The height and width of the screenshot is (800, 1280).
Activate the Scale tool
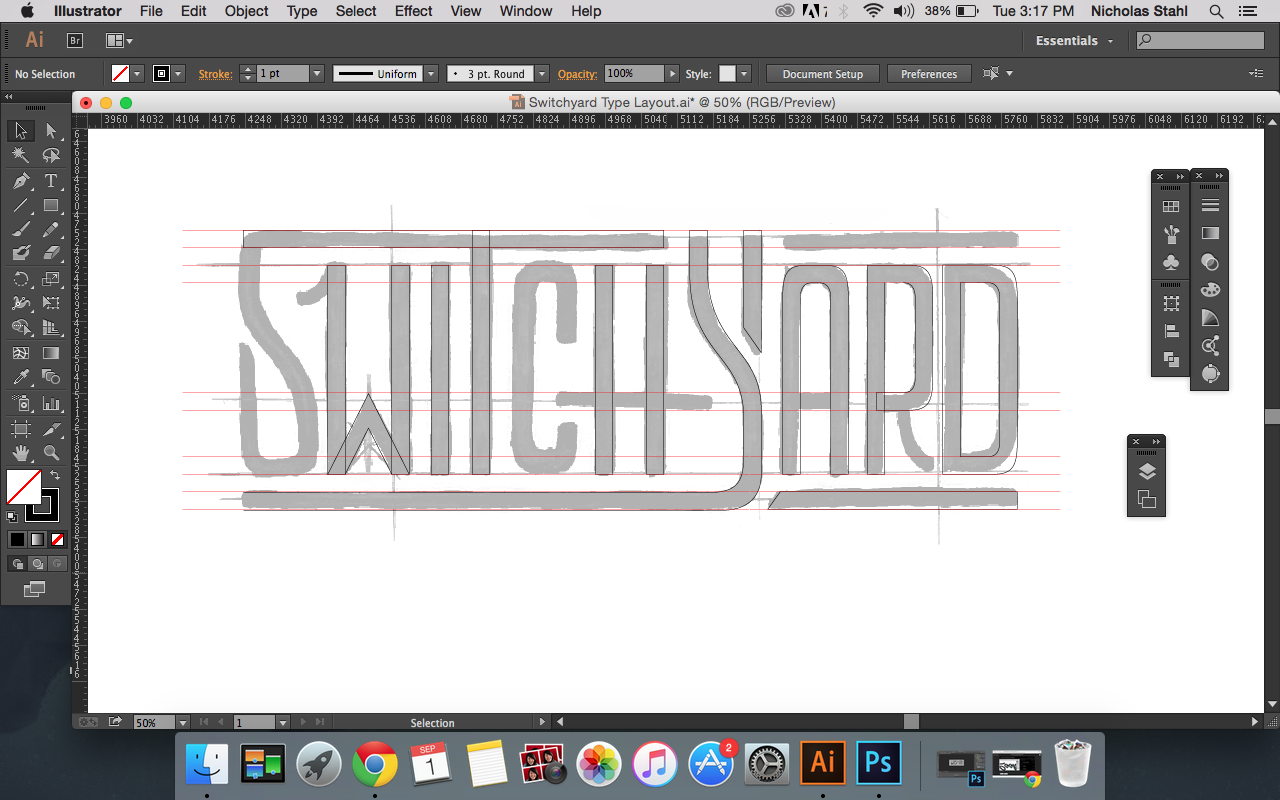(51, 279)
